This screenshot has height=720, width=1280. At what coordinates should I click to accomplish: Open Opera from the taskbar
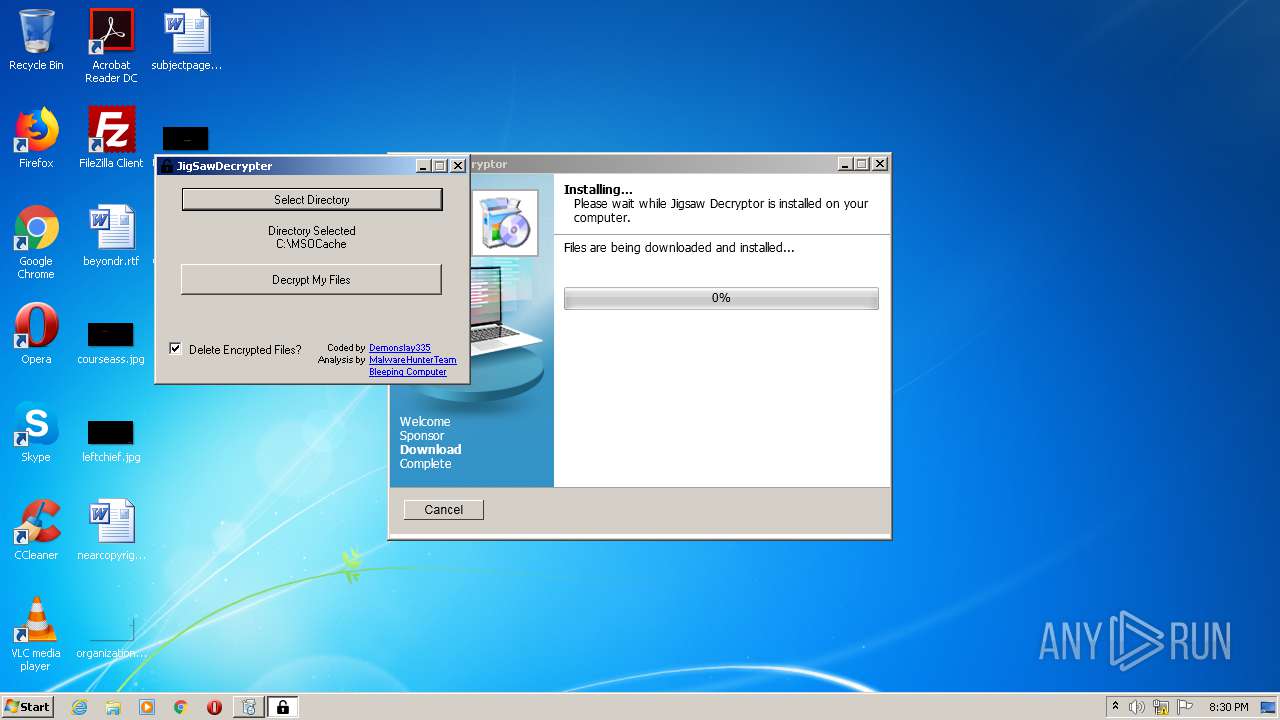pos(214,707)
